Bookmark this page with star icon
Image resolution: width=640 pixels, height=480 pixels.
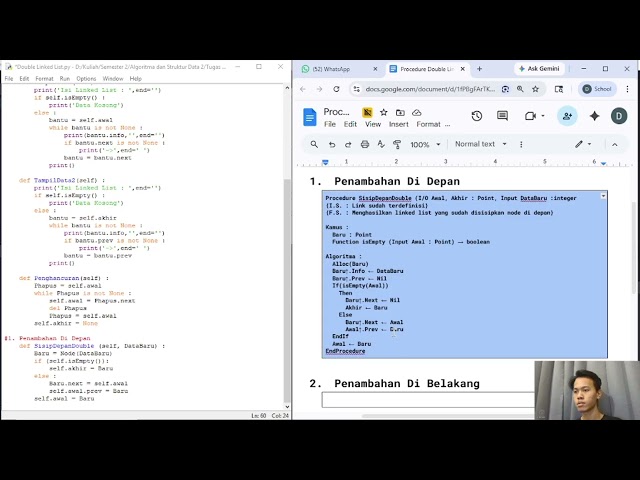click(536, 89)
